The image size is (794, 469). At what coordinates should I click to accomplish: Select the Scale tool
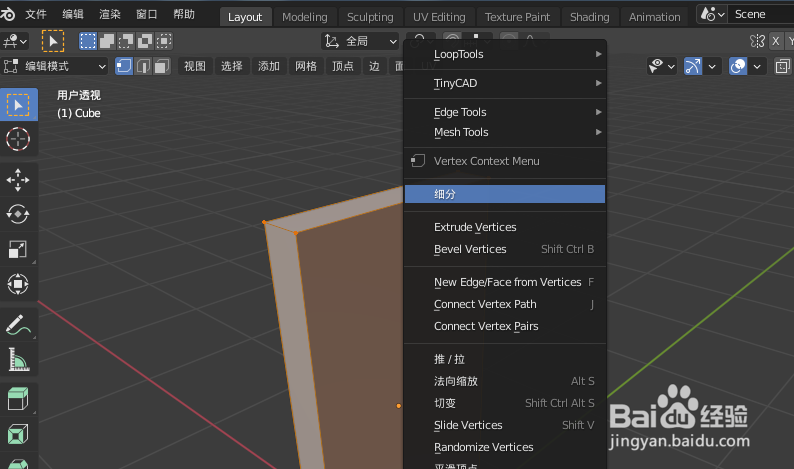pyautogui.click(x=18, y=249)
